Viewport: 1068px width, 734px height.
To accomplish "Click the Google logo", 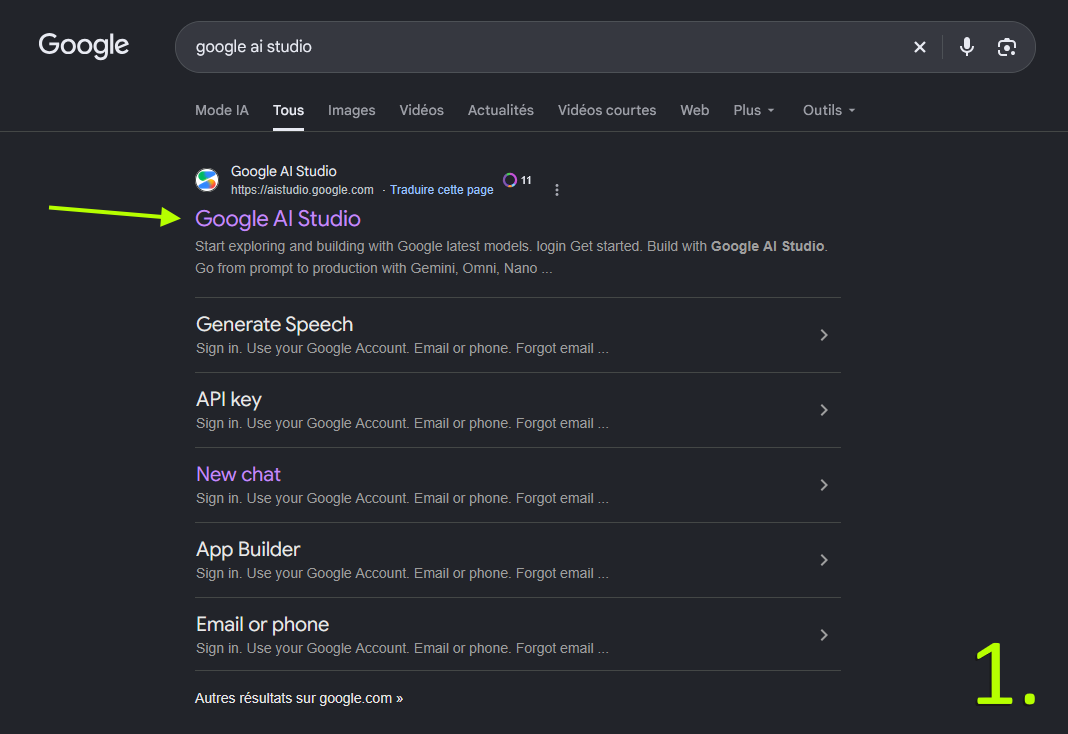I will pos(84,46).
